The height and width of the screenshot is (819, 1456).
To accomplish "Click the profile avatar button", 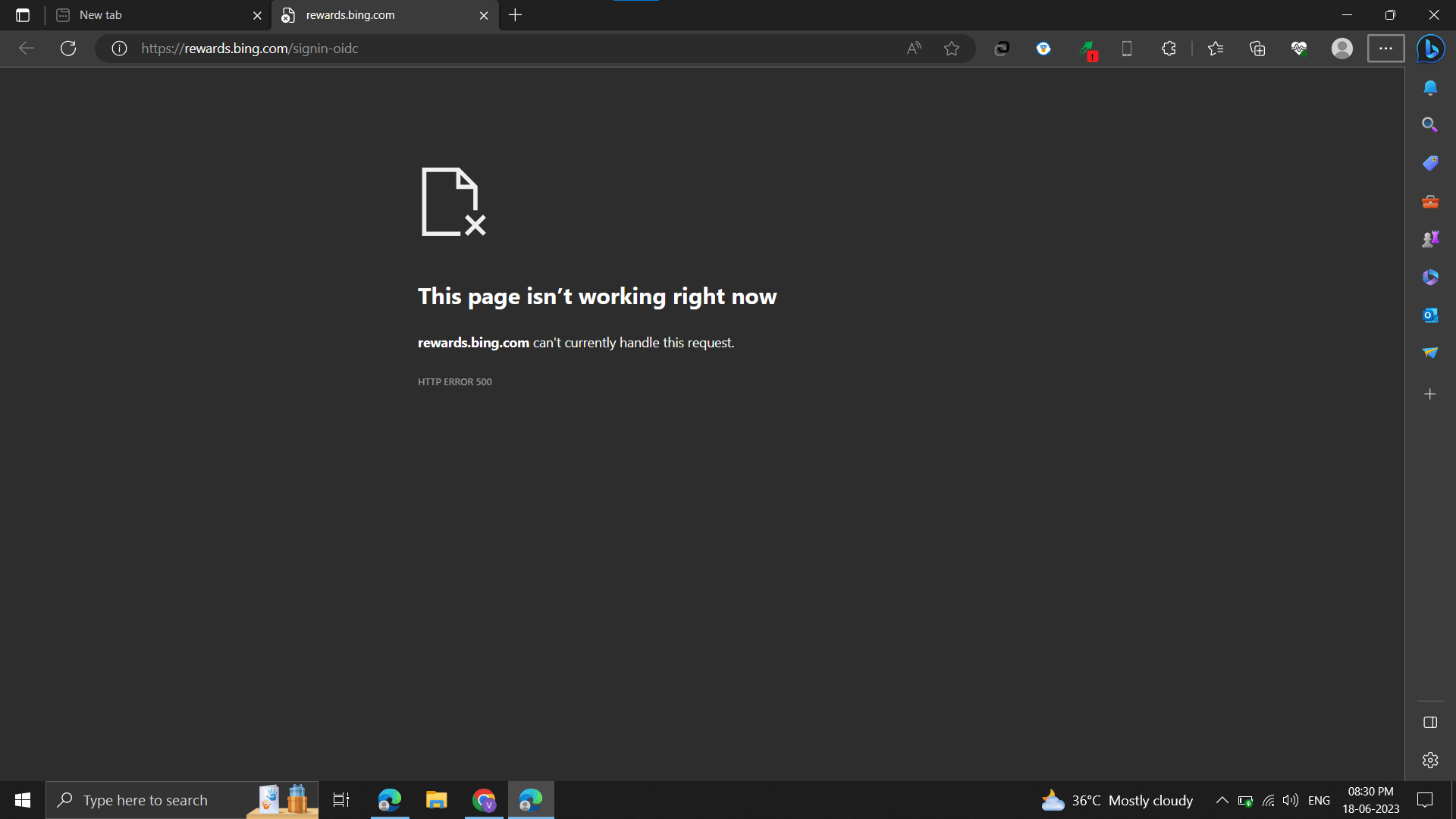I will 1341,49.
